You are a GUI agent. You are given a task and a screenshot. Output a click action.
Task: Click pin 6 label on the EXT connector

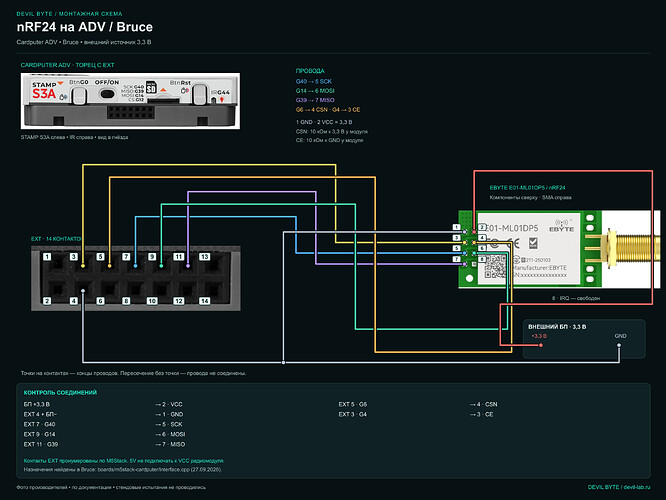pos(100,301)
